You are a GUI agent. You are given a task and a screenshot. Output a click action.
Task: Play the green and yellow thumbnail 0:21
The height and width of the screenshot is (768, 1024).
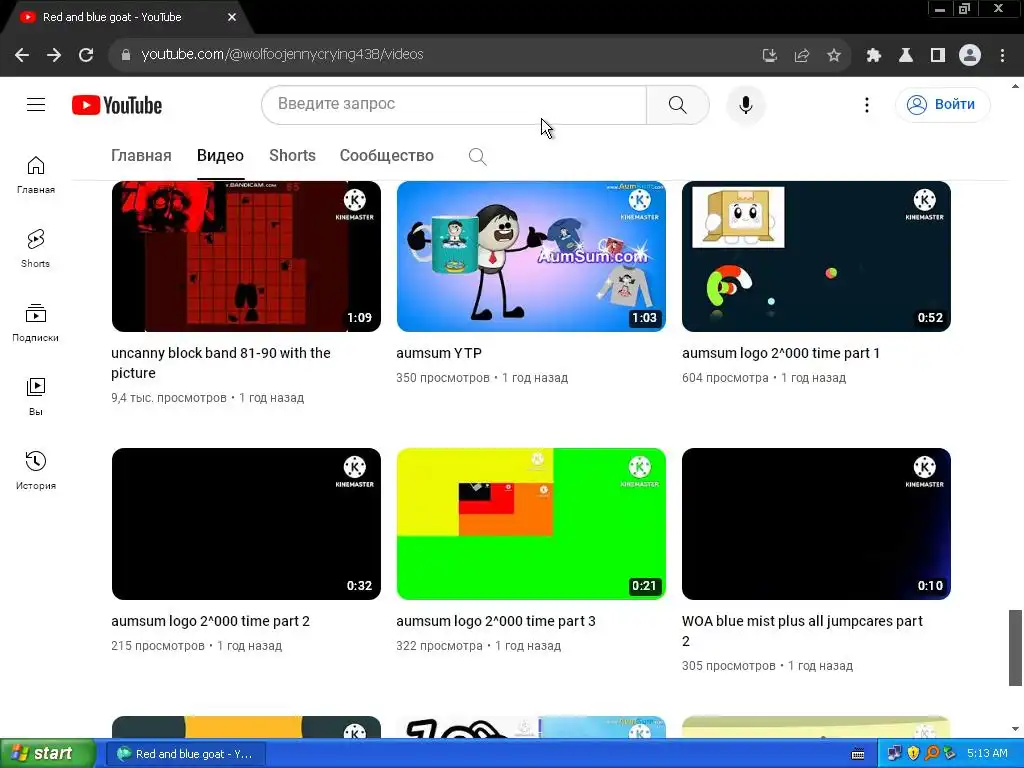tap(531, 524)
